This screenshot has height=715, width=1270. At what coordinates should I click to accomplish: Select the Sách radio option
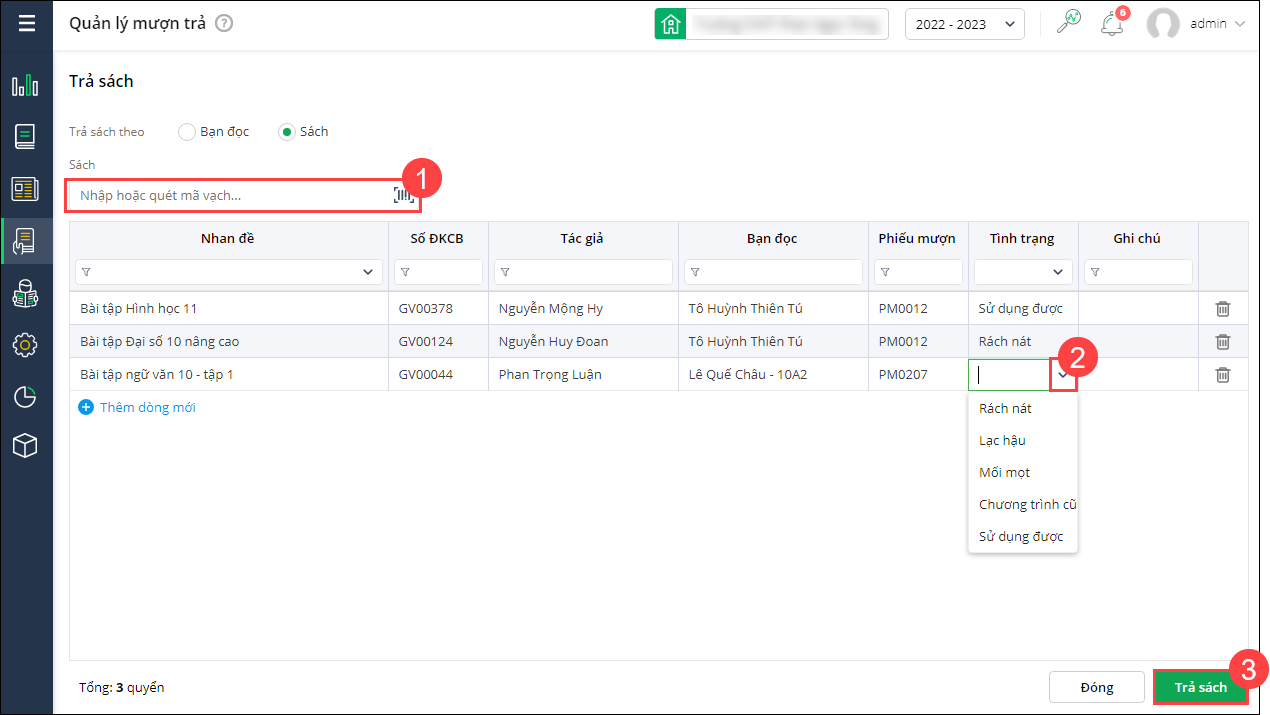[287, 132]
